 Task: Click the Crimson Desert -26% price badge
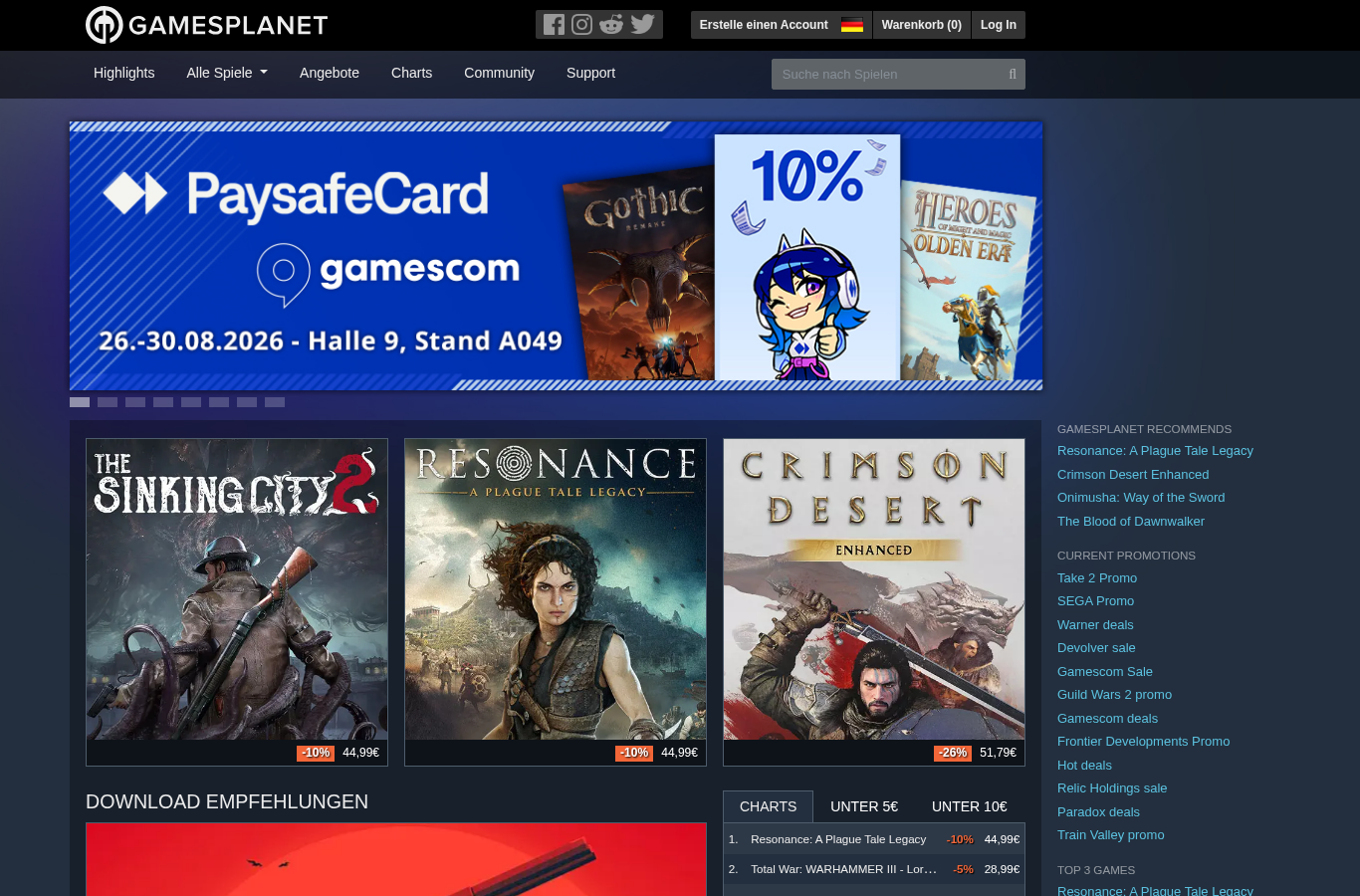click(x=953, y=753)
